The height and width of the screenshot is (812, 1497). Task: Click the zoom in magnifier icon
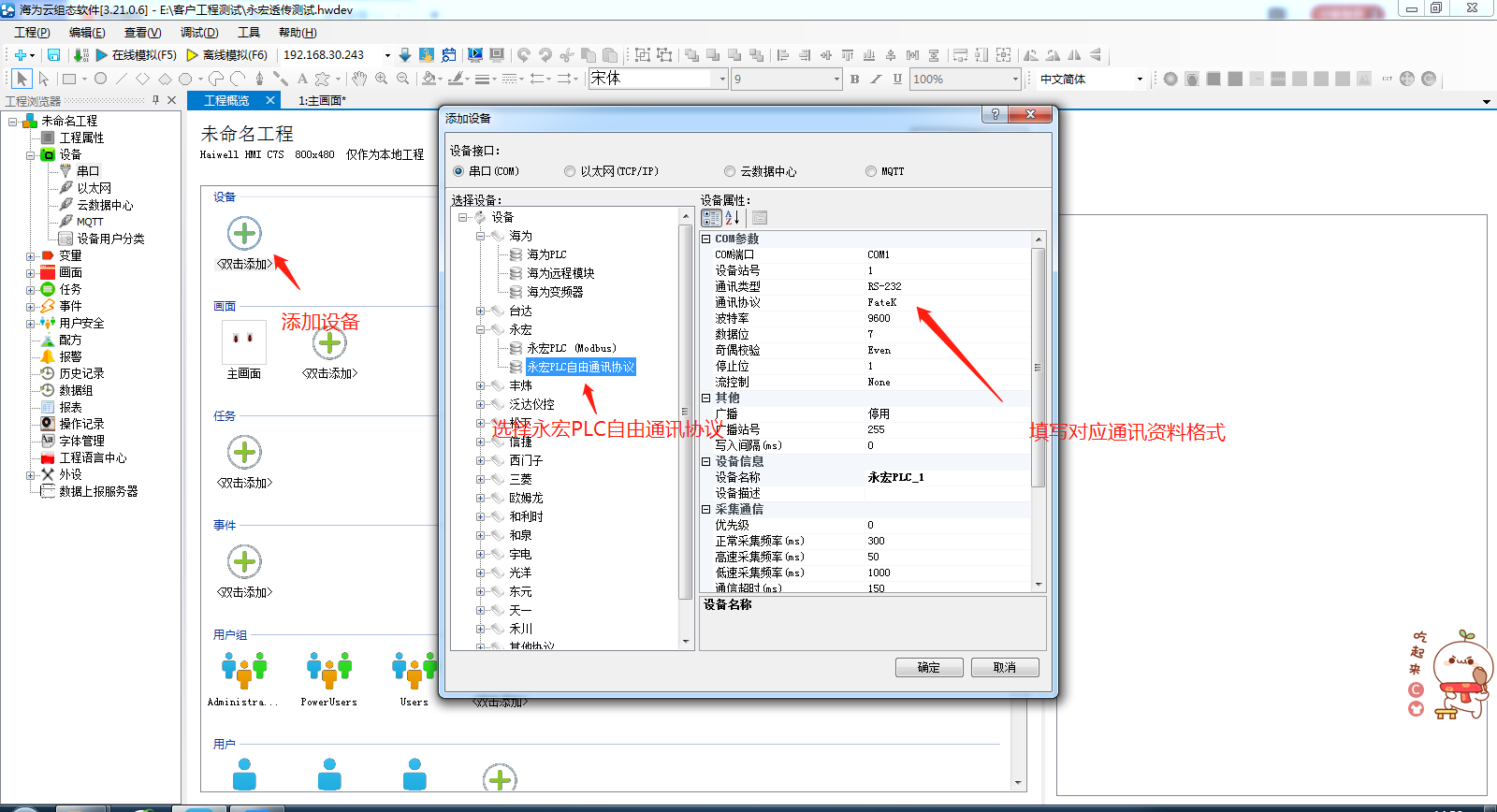click(x=382, y=79)
